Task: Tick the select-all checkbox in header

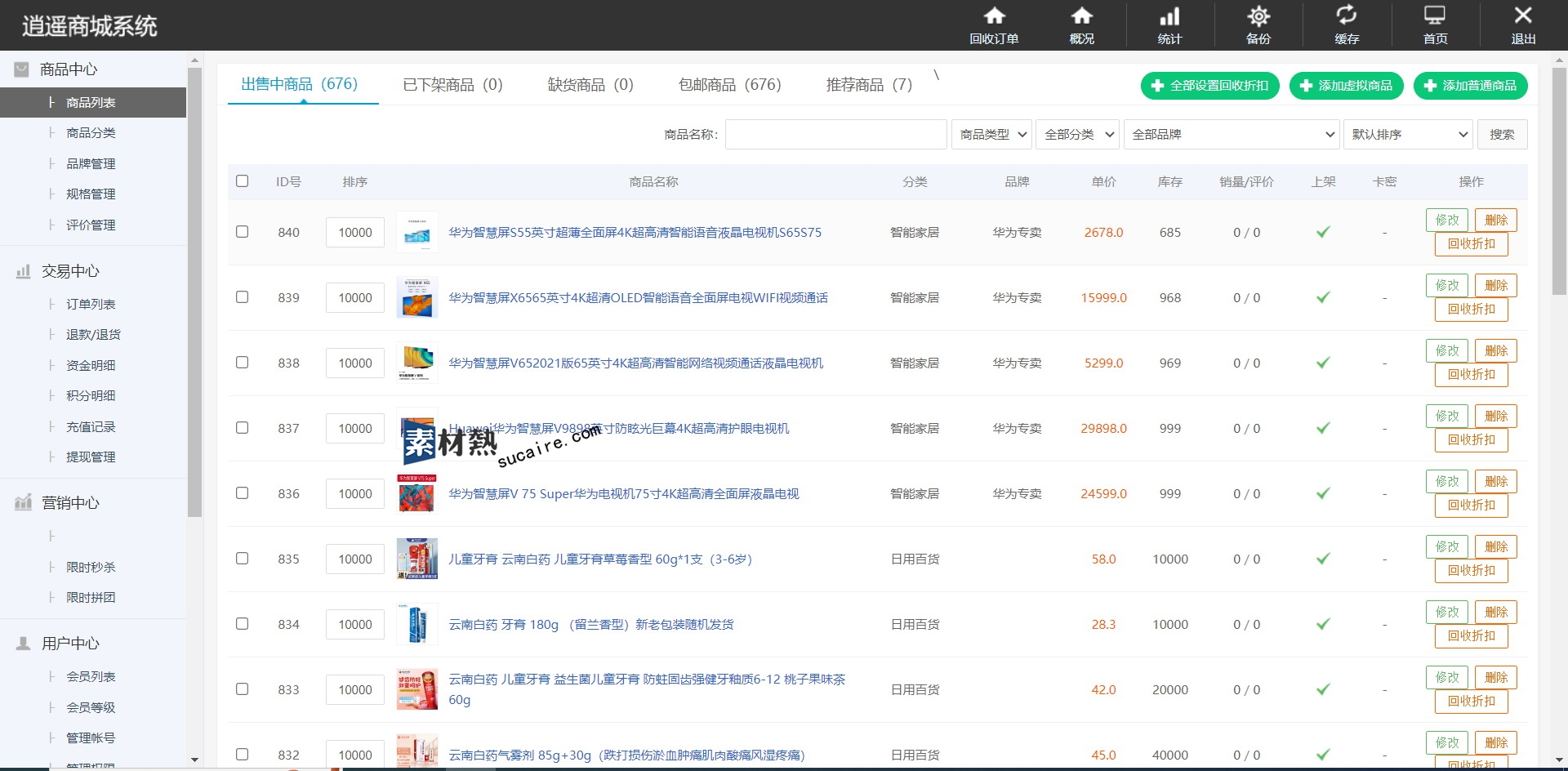Action: [x=242, y=181]
